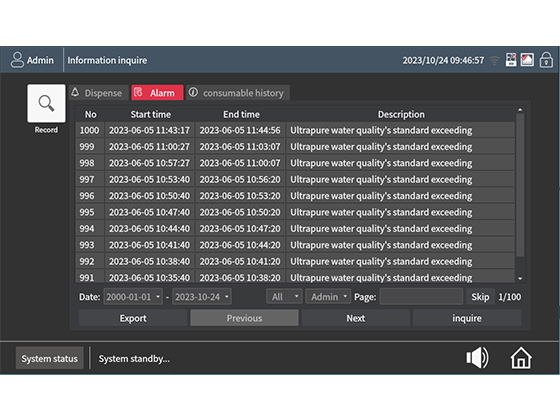560x420 pixels.
Task: Tap the lock icon in the header
Action: pos(546,60)
